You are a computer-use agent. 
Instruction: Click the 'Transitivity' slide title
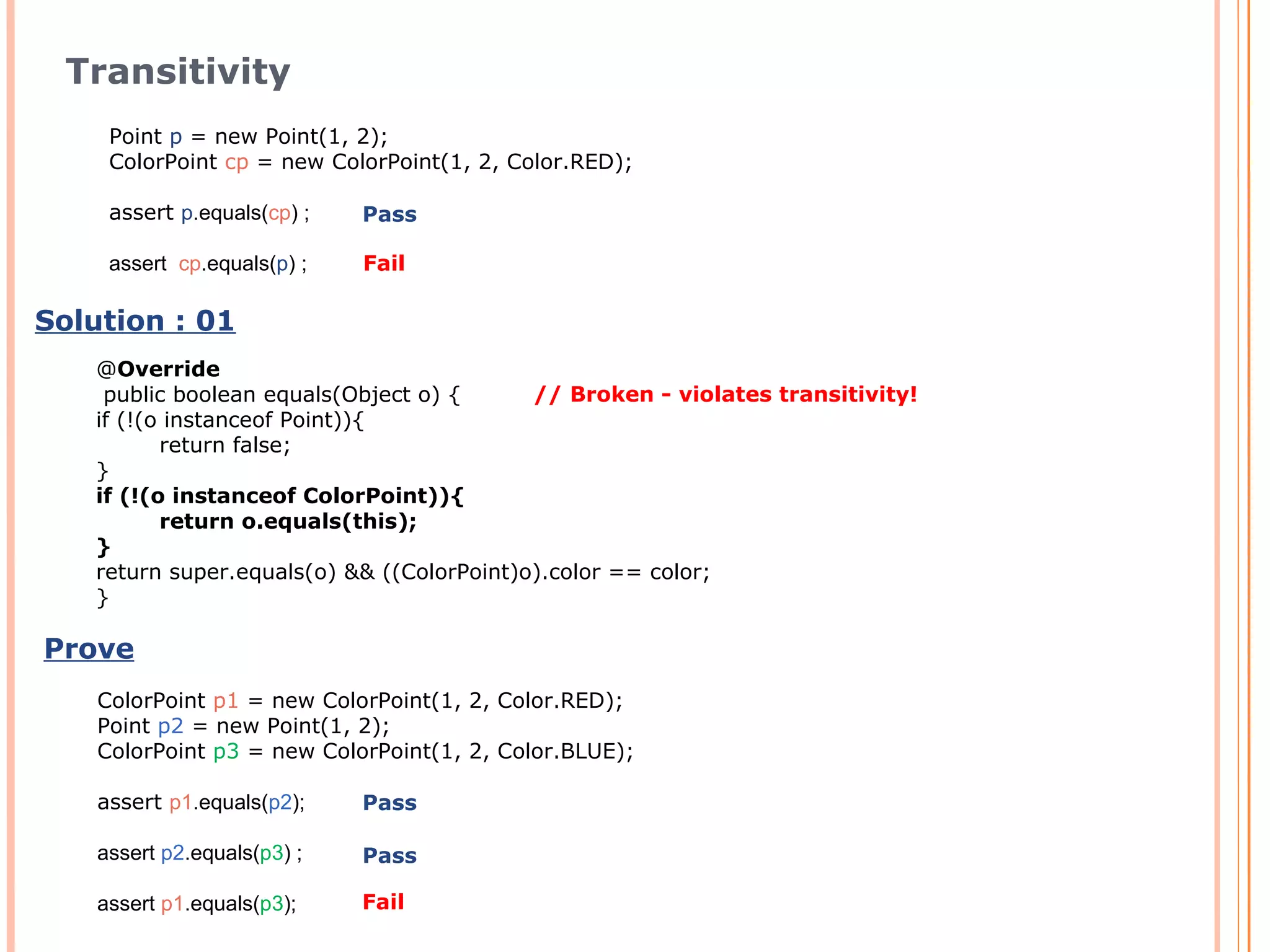click(178, 71)
